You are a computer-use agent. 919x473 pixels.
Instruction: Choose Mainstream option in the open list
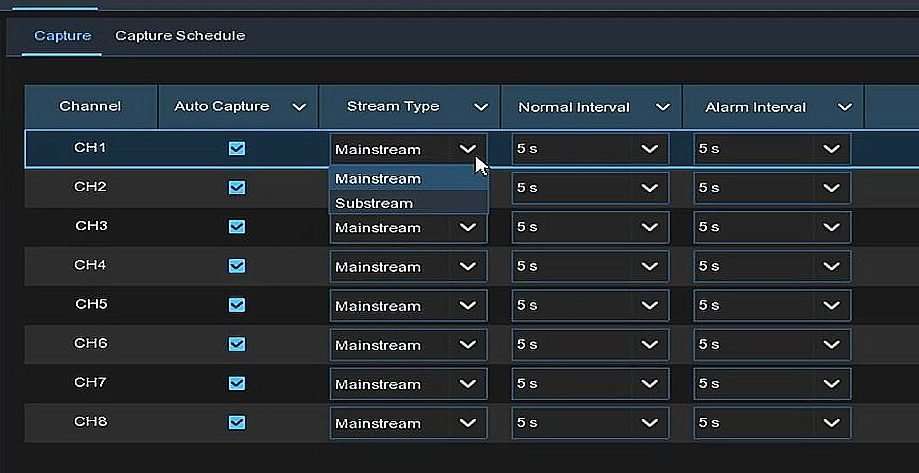click(x=378, y=179)
